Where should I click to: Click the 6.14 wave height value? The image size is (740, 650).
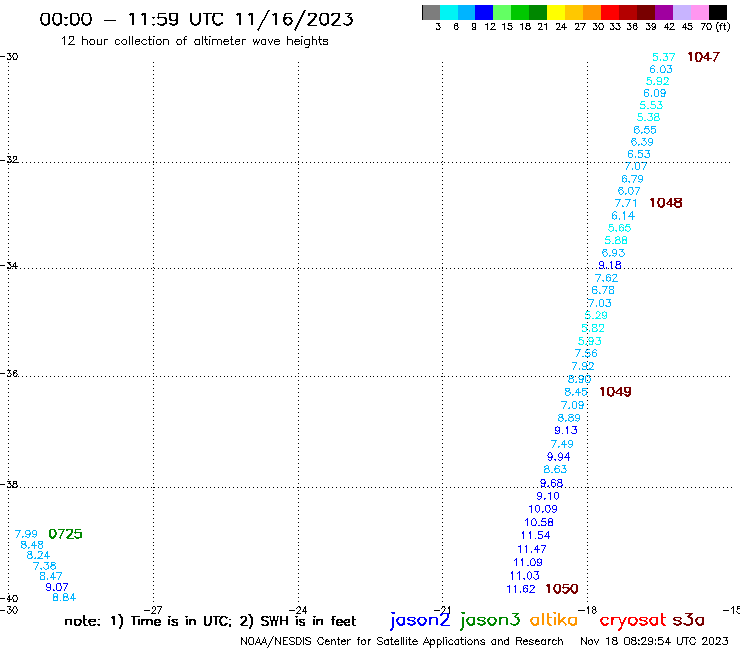[x=623, y=216]
